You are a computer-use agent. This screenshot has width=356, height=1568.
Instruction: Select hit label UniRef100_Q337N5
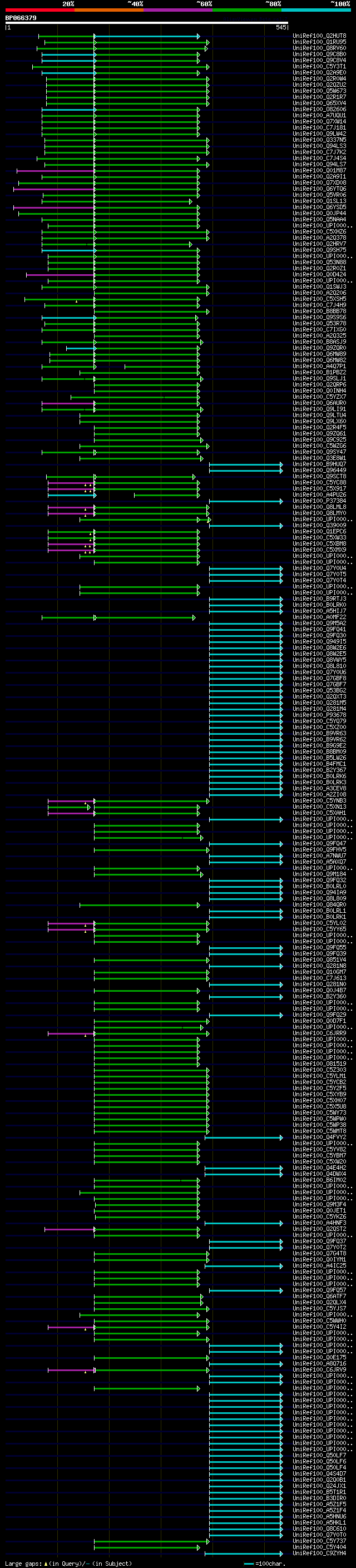tap(319, 140)
